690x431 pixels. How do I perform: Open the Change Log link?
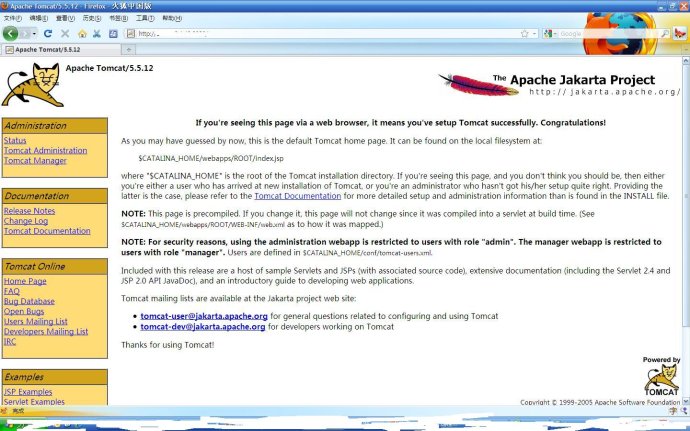click(x=26, y=221)
